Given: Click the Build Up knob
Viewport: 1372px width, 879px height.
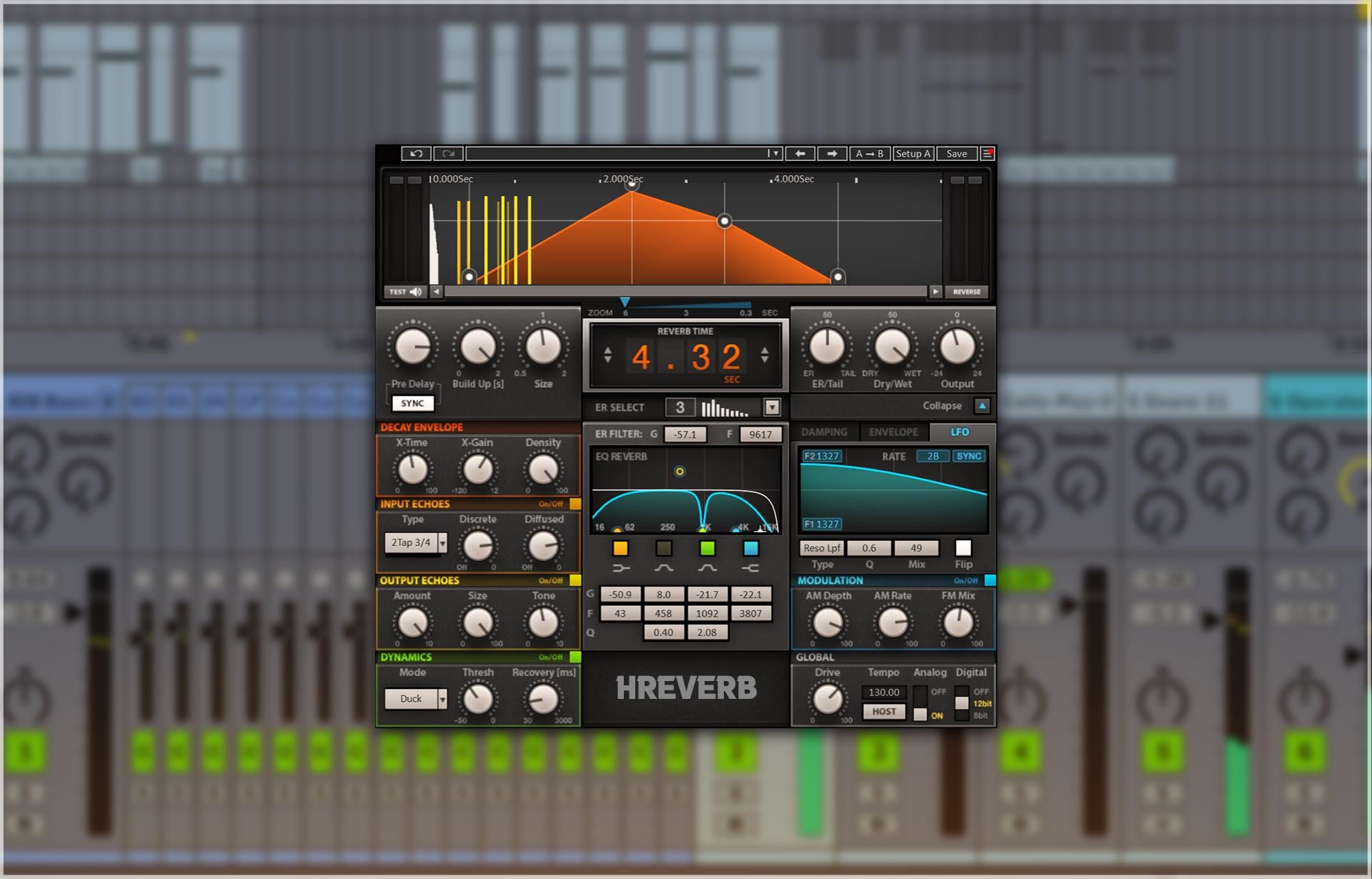Looking at the screenshot, I should pos(478,347).
